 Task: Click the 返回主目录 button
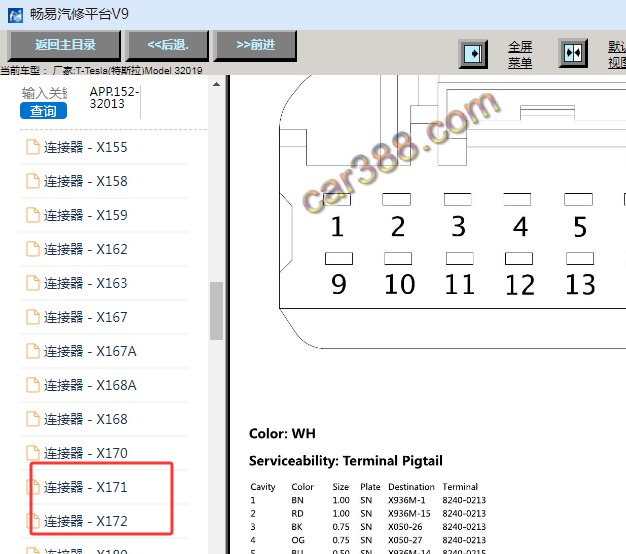[x=65, y=45]
